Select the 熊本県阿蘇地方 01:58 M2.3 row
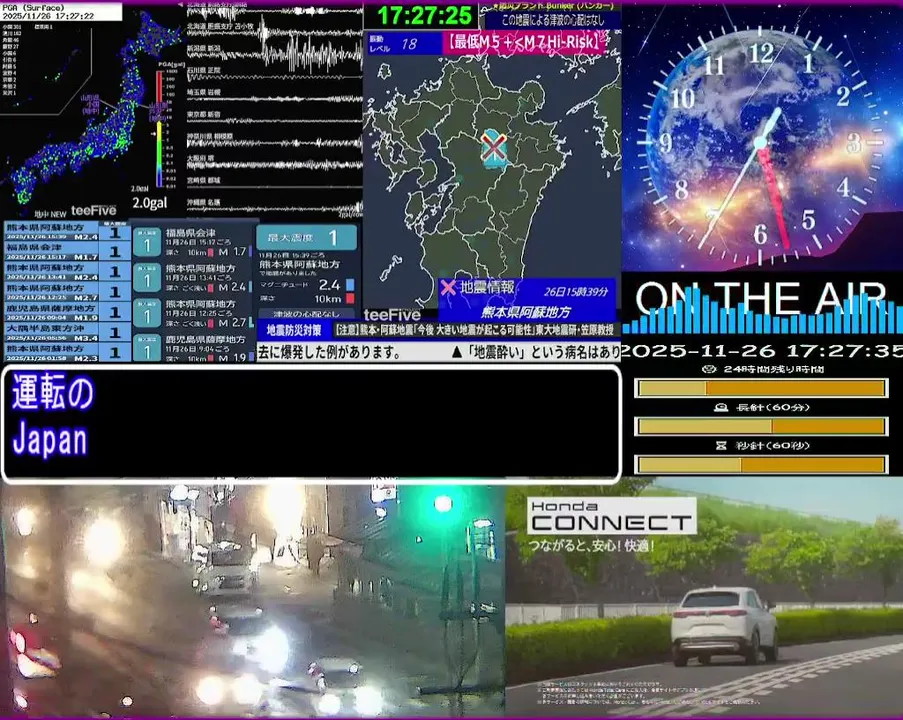This screenshot has width=903, height=720. 66,353
